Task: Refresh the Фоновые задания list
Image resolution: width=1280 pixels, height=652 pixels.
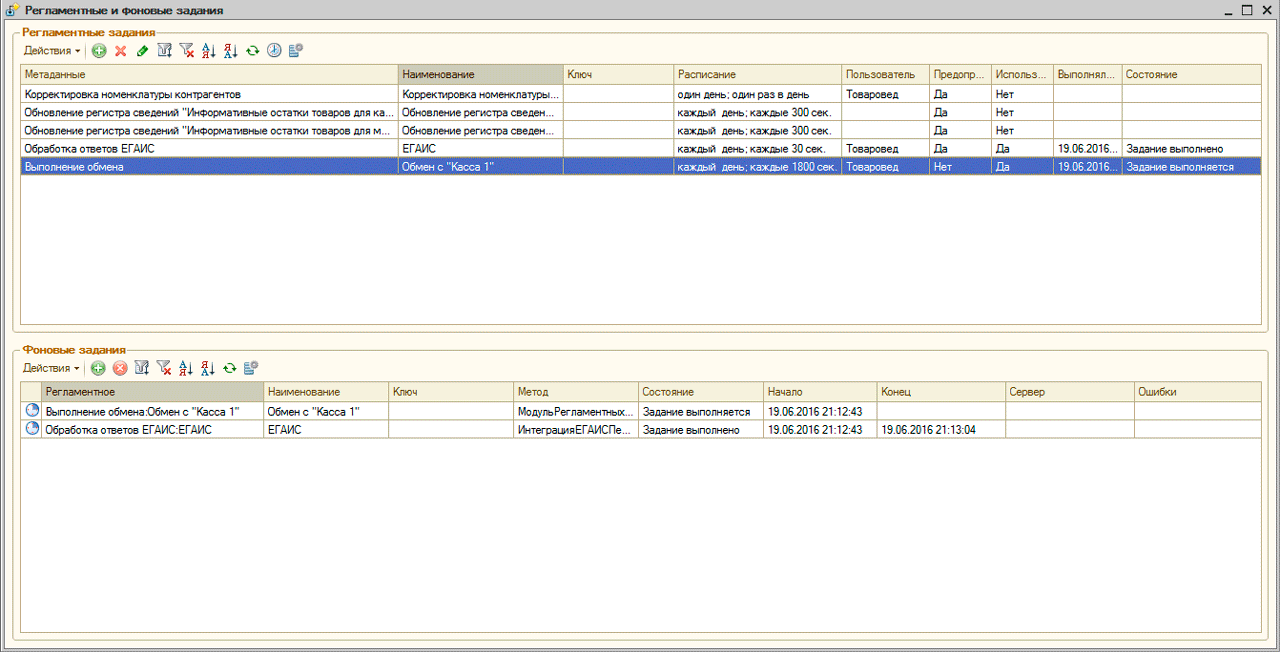Action: pyautogui.click(x=229, y=368)
